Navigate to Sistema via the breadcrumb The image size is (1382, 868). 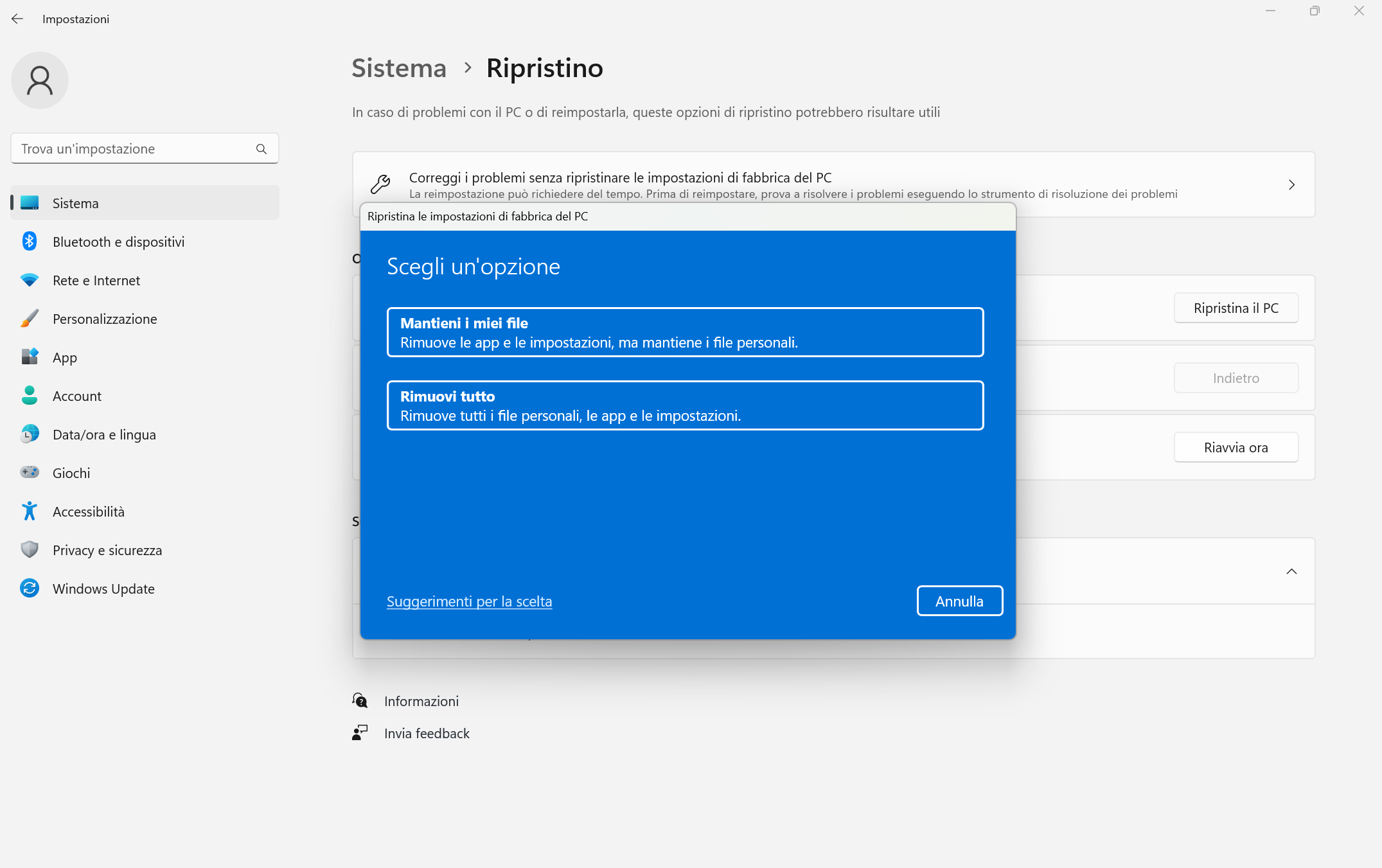(398, 68)
